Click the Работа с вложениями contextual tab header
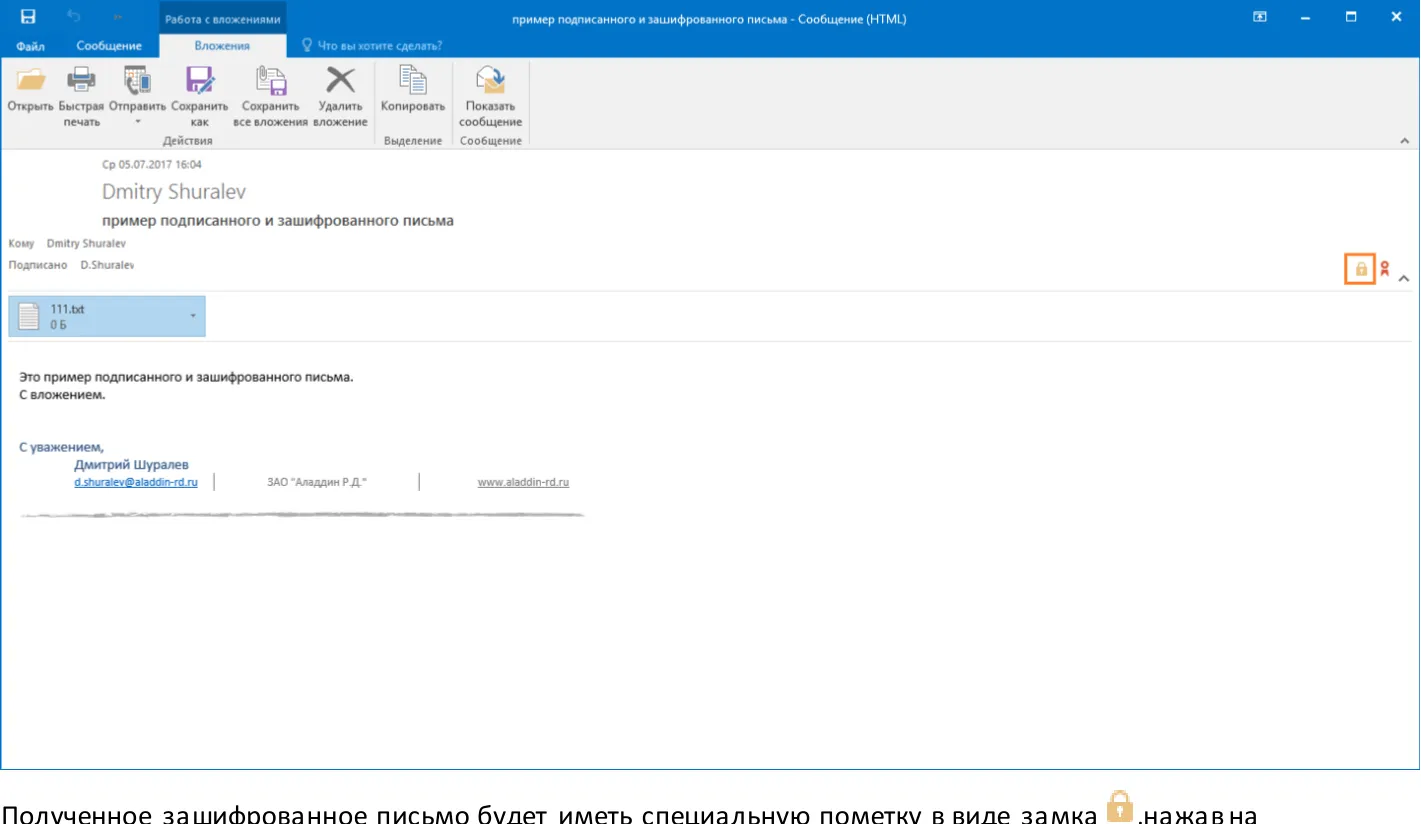The width and height of the screenshot is (1421, 824). tap(223, 19)
